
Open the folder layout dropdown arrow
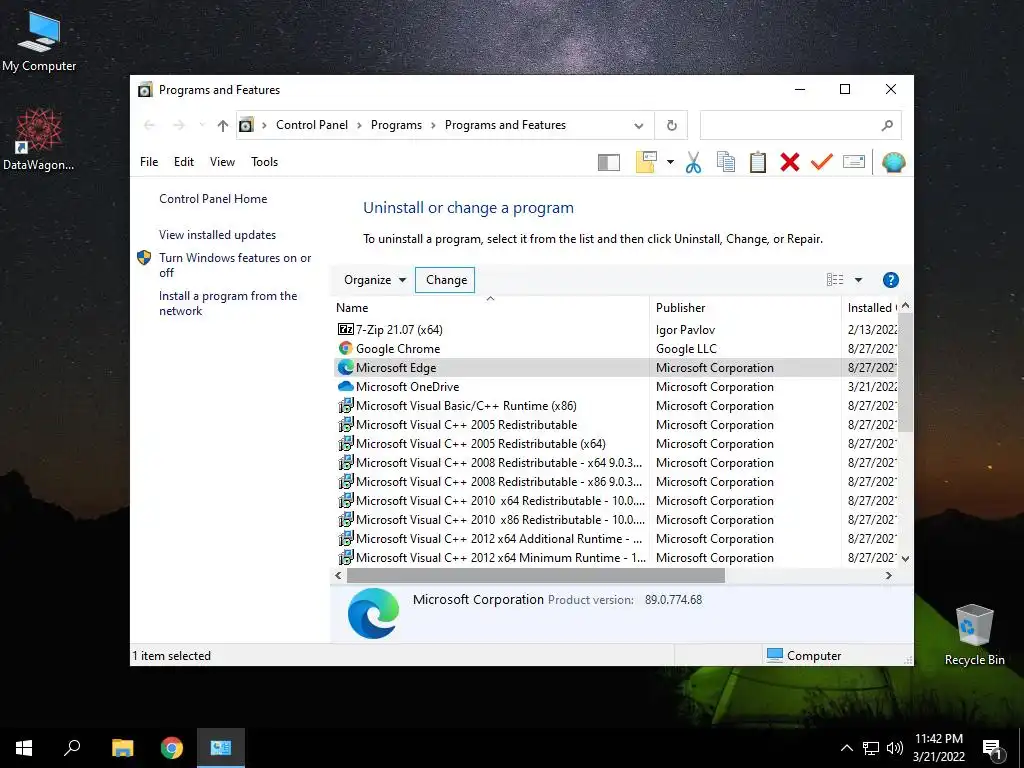pyautogui.click(x=670, y=162)
